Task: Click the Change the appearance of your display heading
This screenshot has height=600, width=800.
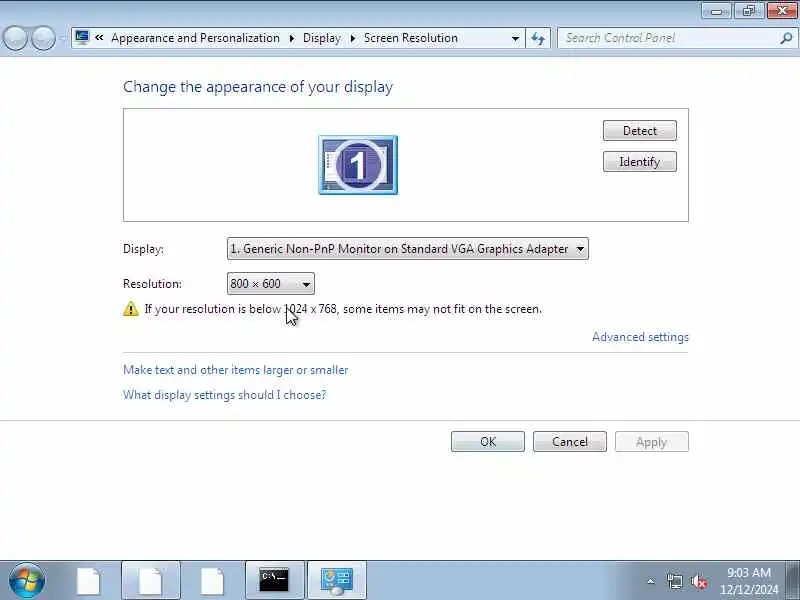Action: point(258,87)
